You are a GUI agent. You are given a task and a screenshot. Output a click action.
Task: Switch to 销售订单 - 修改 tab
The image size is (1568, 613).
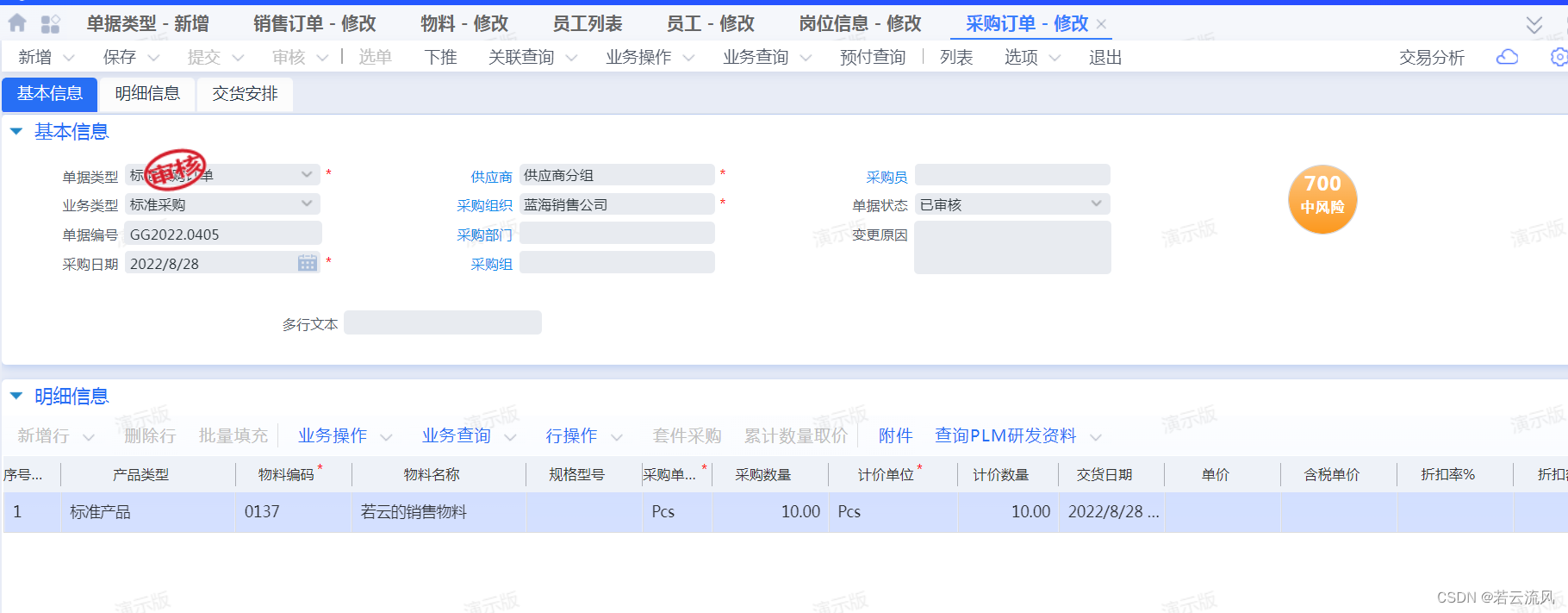pyautogui.click(x=314, y=24)
